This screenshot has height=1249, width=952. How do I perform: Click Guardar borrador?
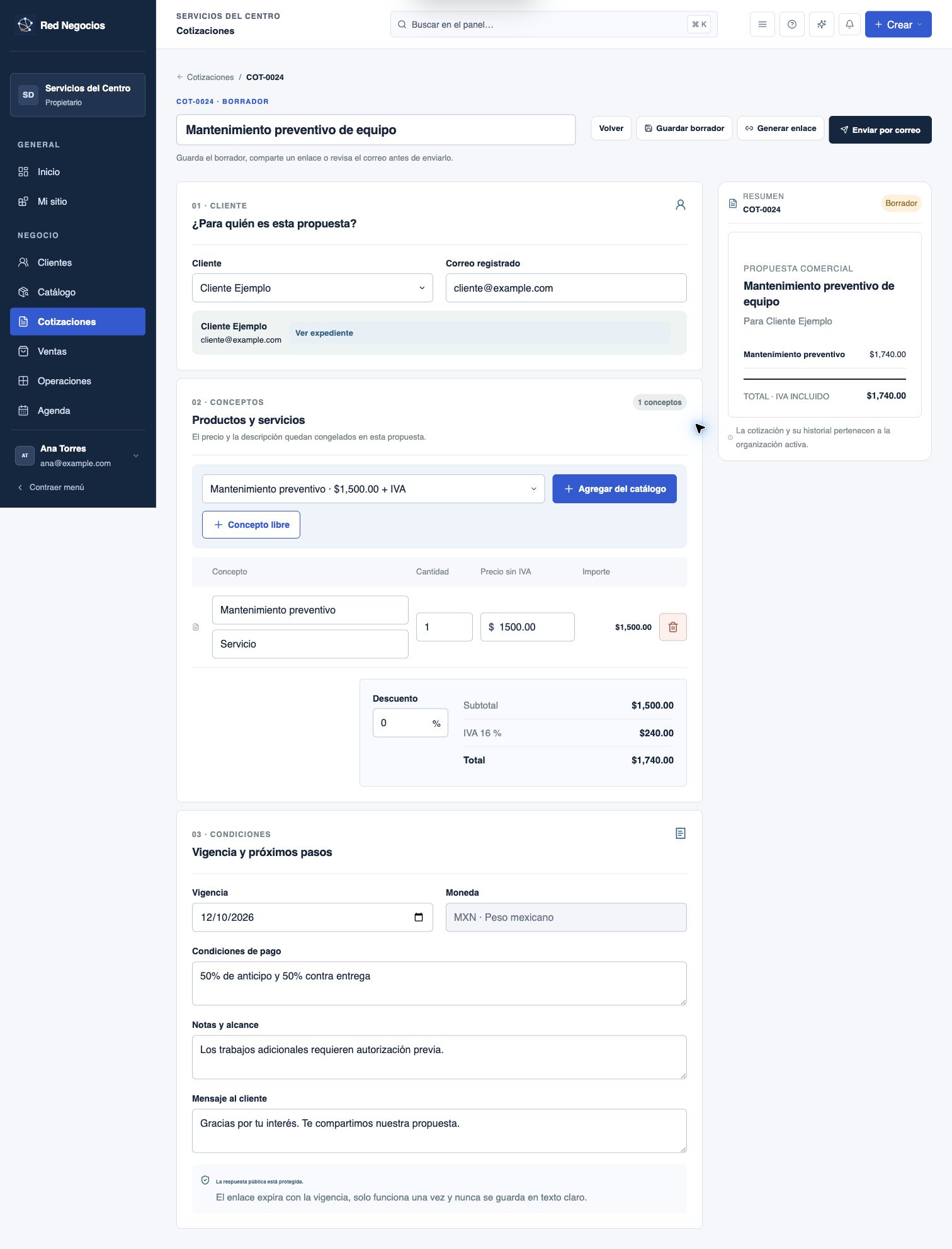point(684,128)
